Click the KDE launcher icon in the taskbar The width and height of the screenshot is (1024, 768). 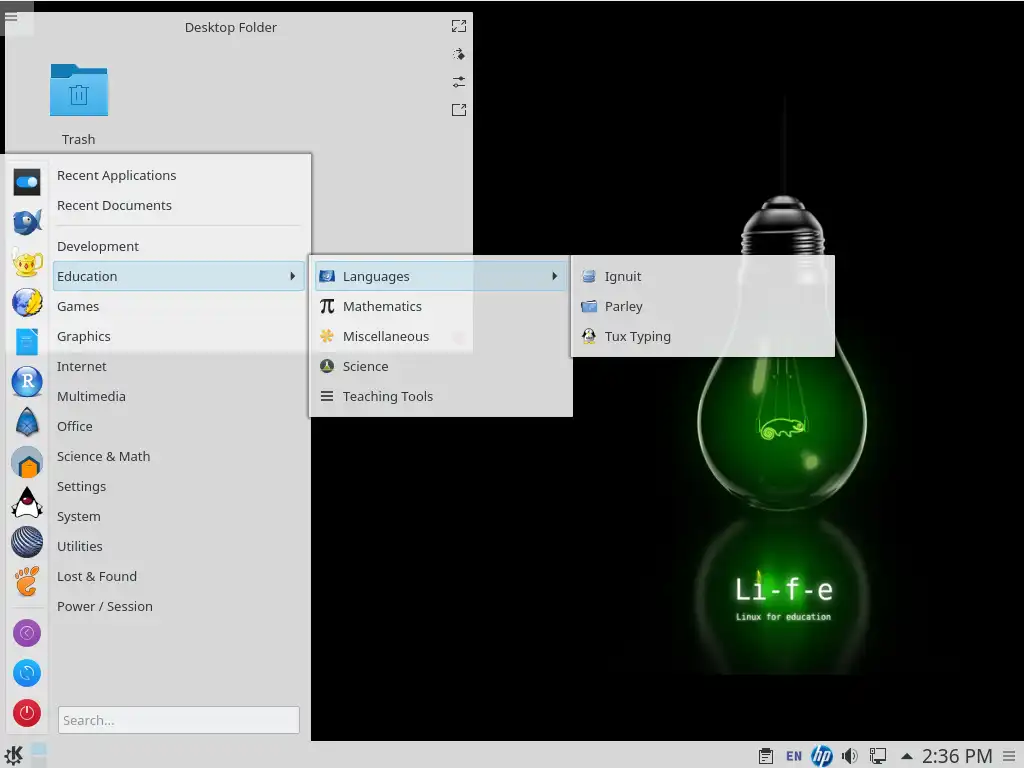click(14, 755)
